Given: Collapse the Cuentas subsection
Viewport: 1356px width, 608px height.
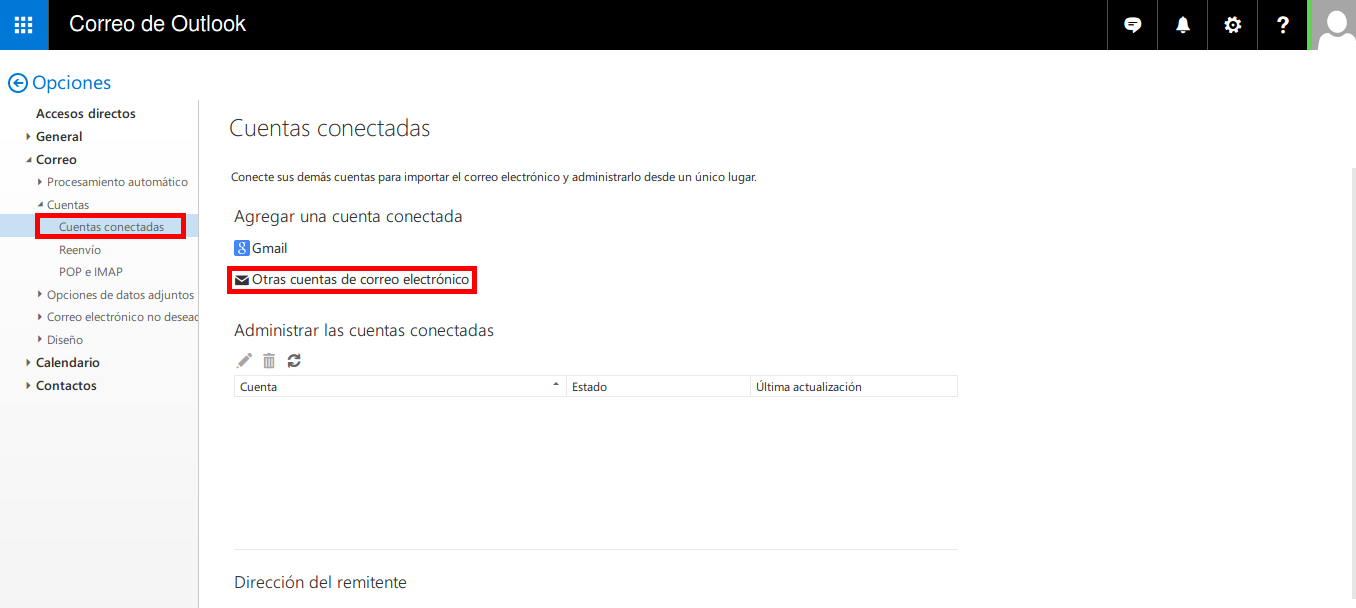Looking at the screenshot, I should [x=40, y=205].
